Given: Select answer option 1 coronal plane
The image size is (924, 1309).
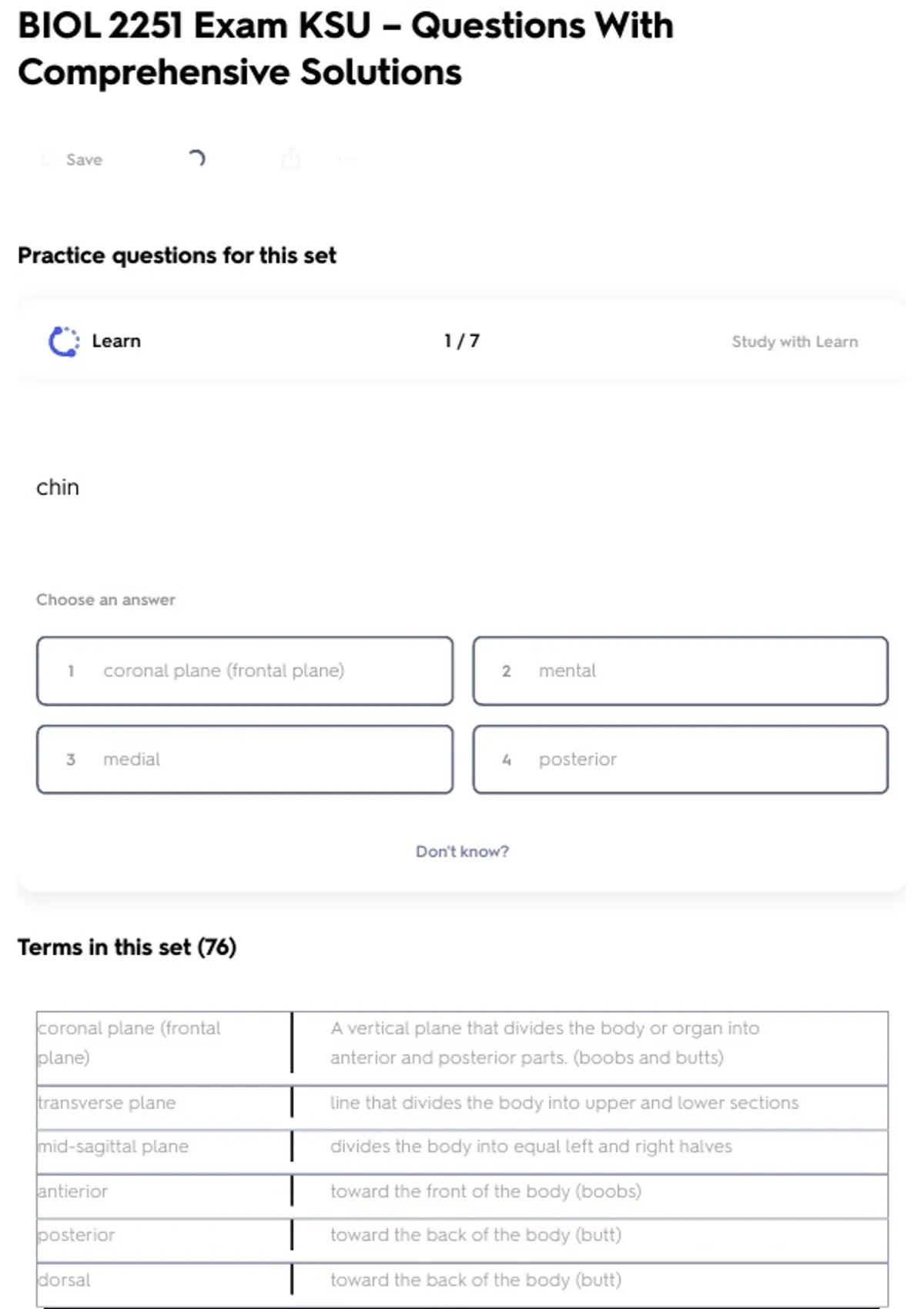Looking at the screenshot, I should click(x=244, y=671).
